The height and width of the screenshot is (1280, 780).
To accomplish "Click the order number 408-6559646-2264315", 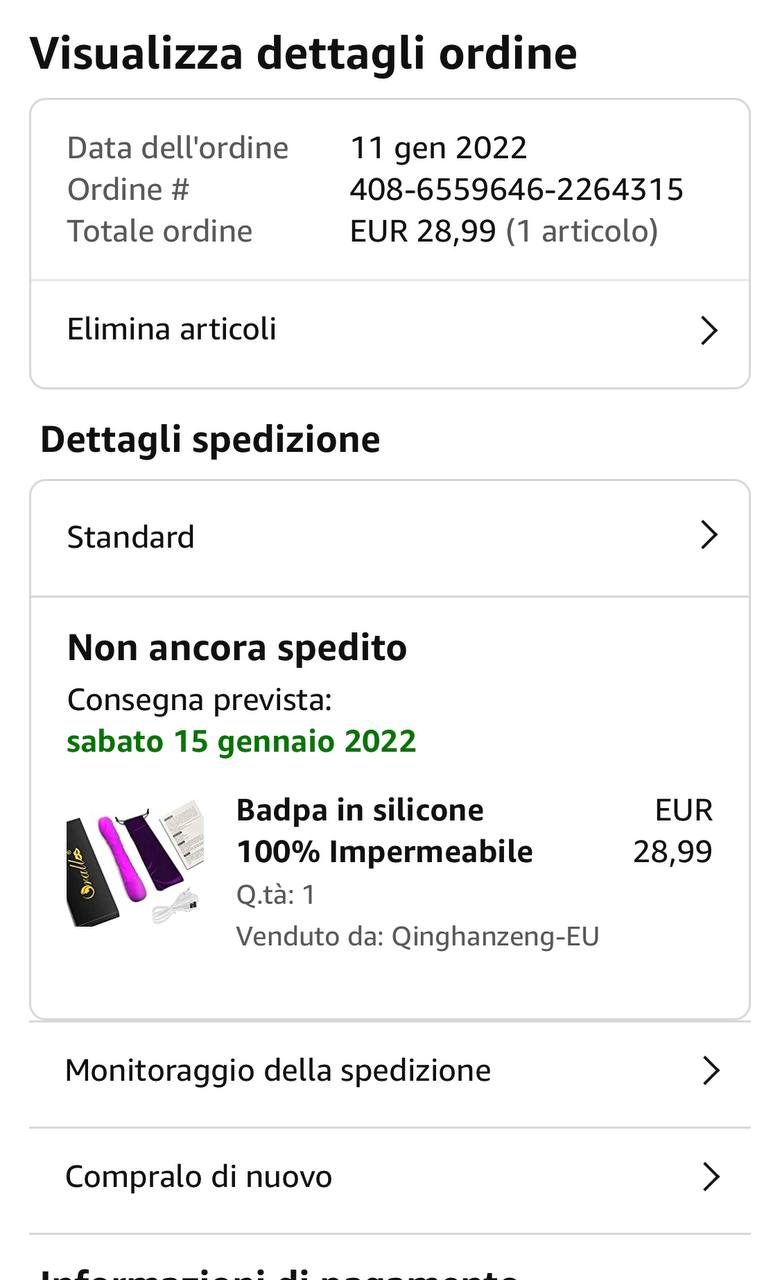I will [516, 189].
